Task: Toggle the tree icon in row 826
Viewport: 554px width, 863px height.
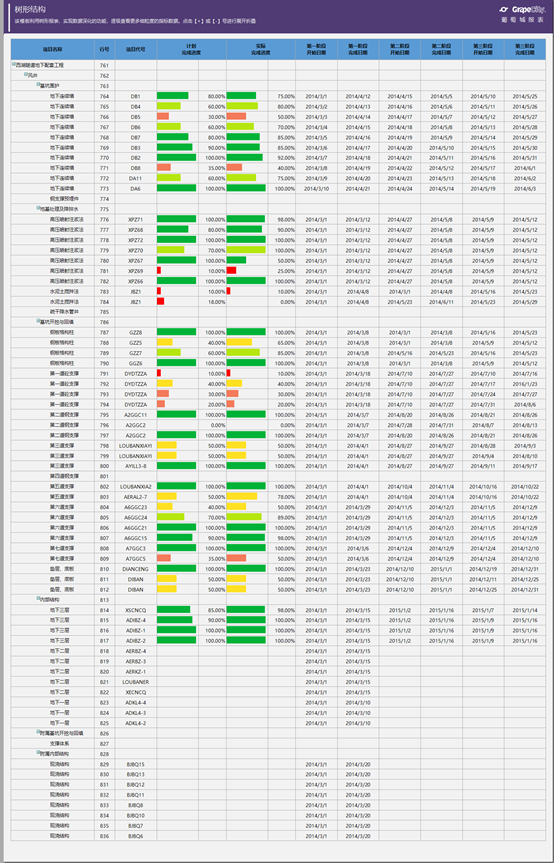Action: pos(38,732)
